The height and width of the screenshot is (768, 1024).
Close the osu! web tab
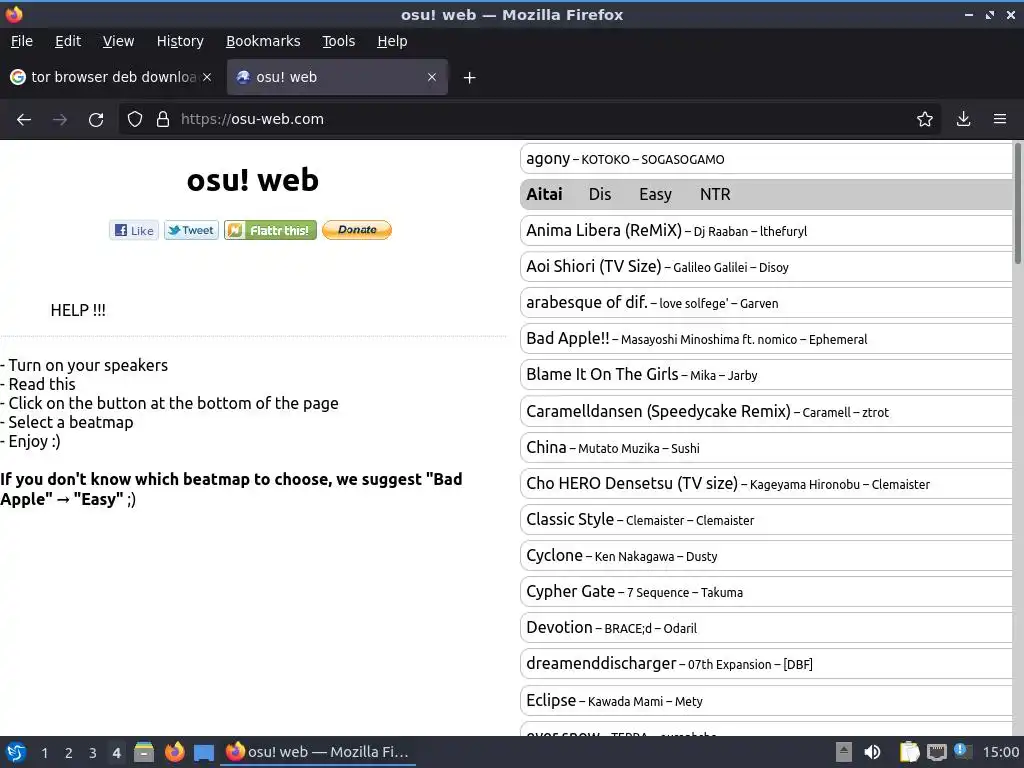point(432,77)
